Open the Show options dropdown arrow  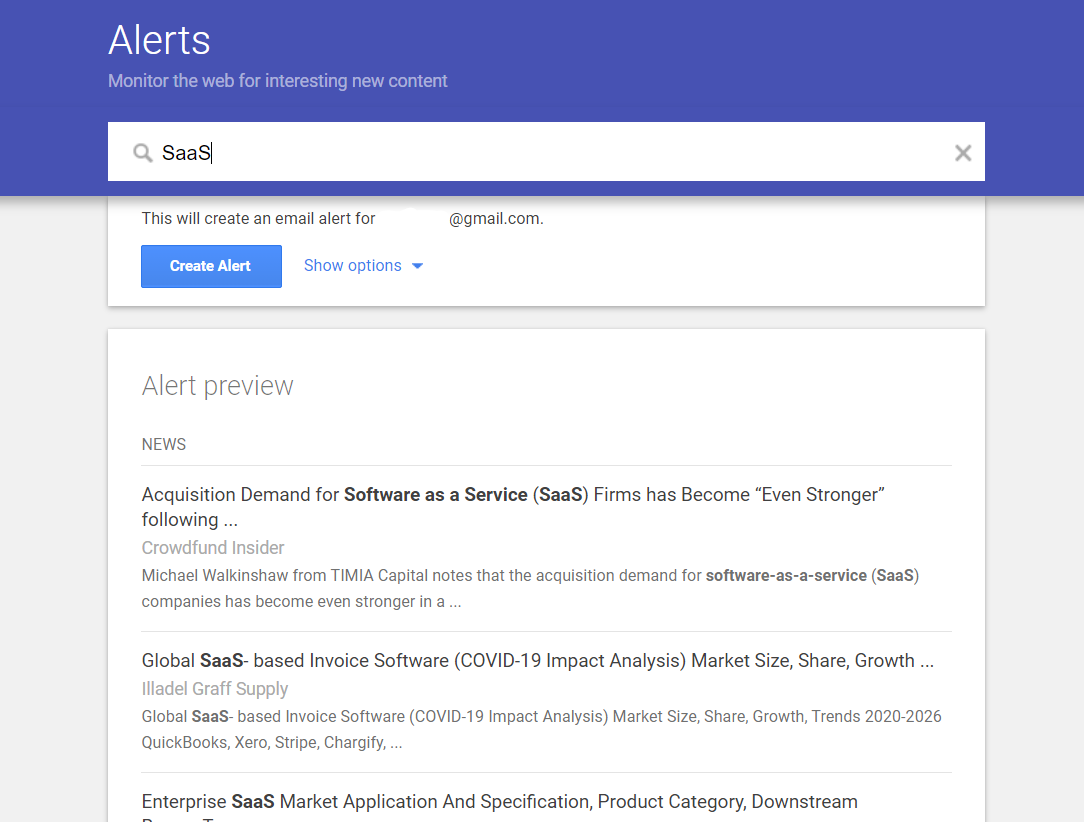(418, 265)
